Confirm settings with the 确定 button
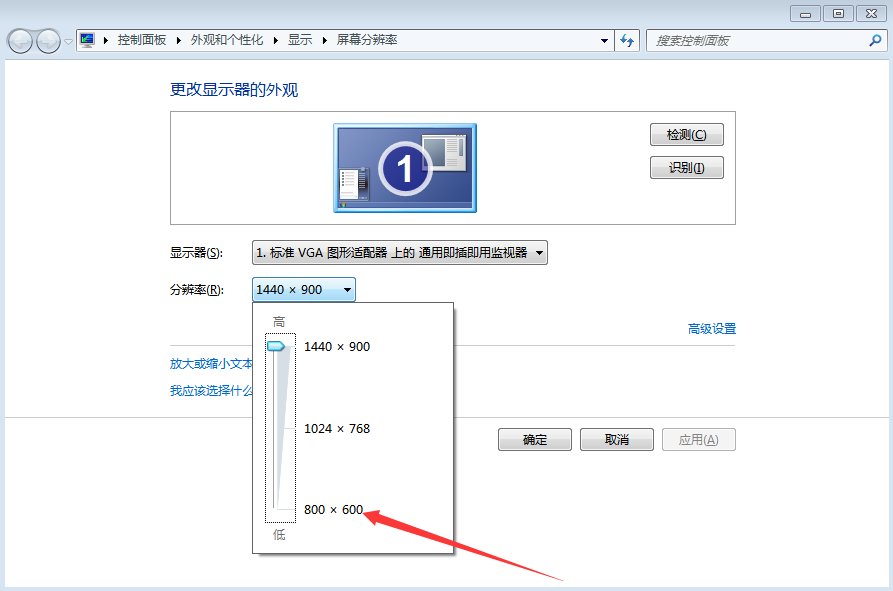 534,439
